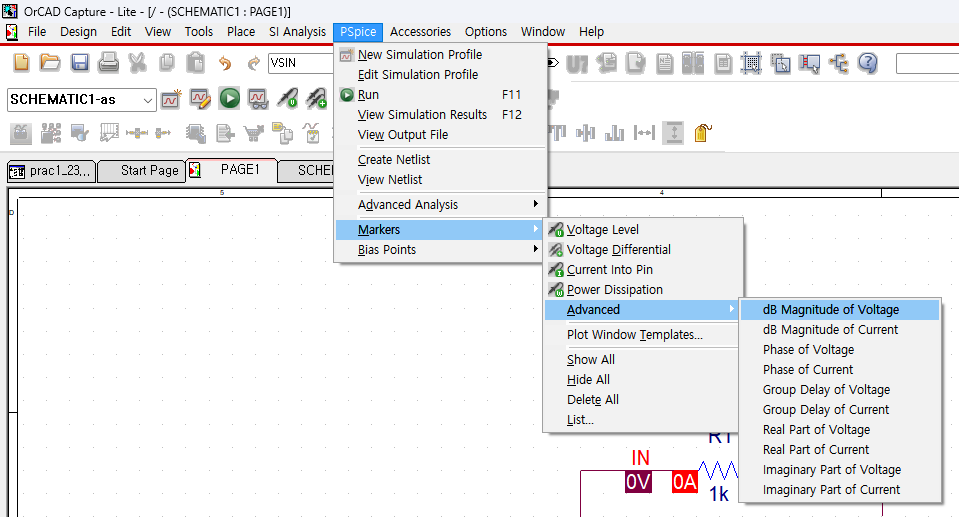Click the View Simulation Results glasses icon

coord(258,99)
